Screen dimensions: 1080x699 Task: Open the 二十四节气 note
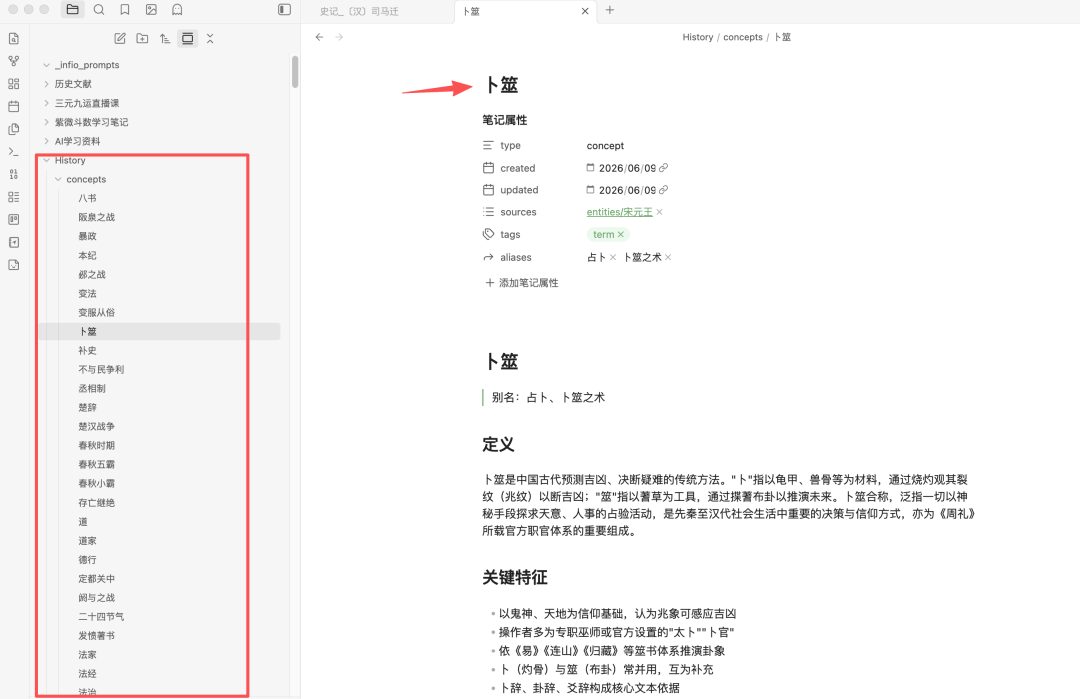pyautogui.click(x=101, y=616)
